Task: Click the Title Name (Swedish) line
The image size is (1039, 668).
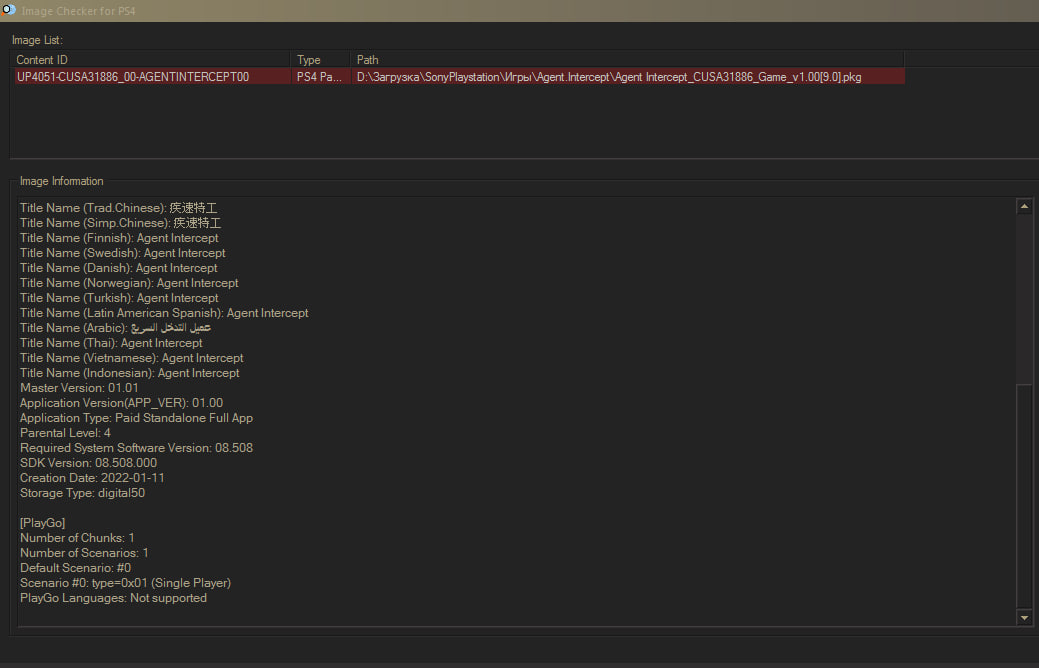Action: coord(123,253)
